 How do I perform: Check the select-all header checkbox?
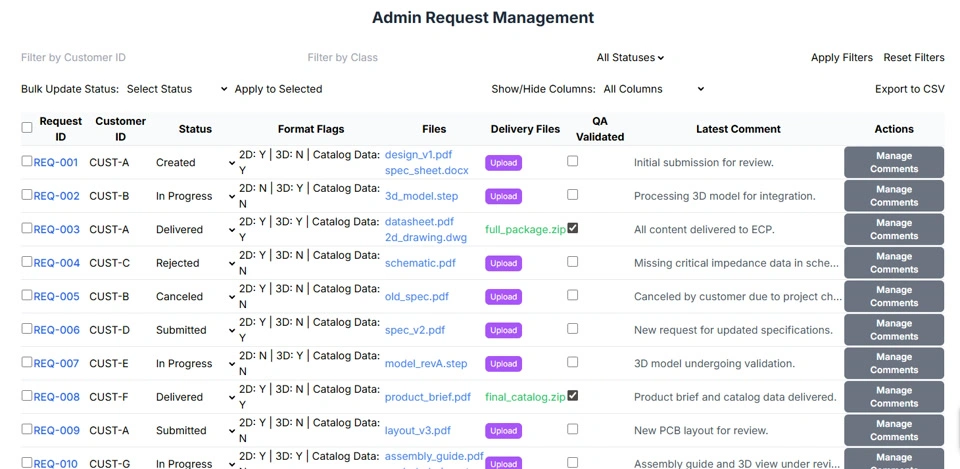(x=27, y=128)
